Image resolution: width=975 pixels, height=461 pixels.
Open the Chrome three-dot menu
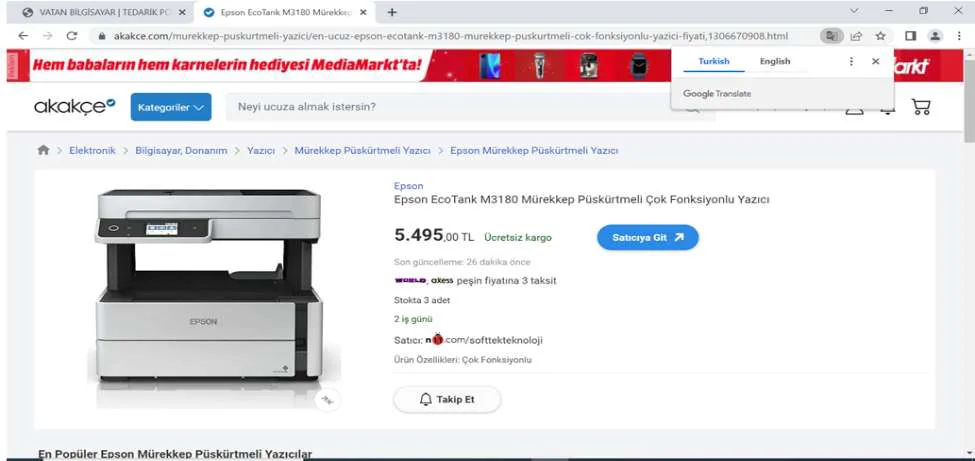[x=961, y=36]
